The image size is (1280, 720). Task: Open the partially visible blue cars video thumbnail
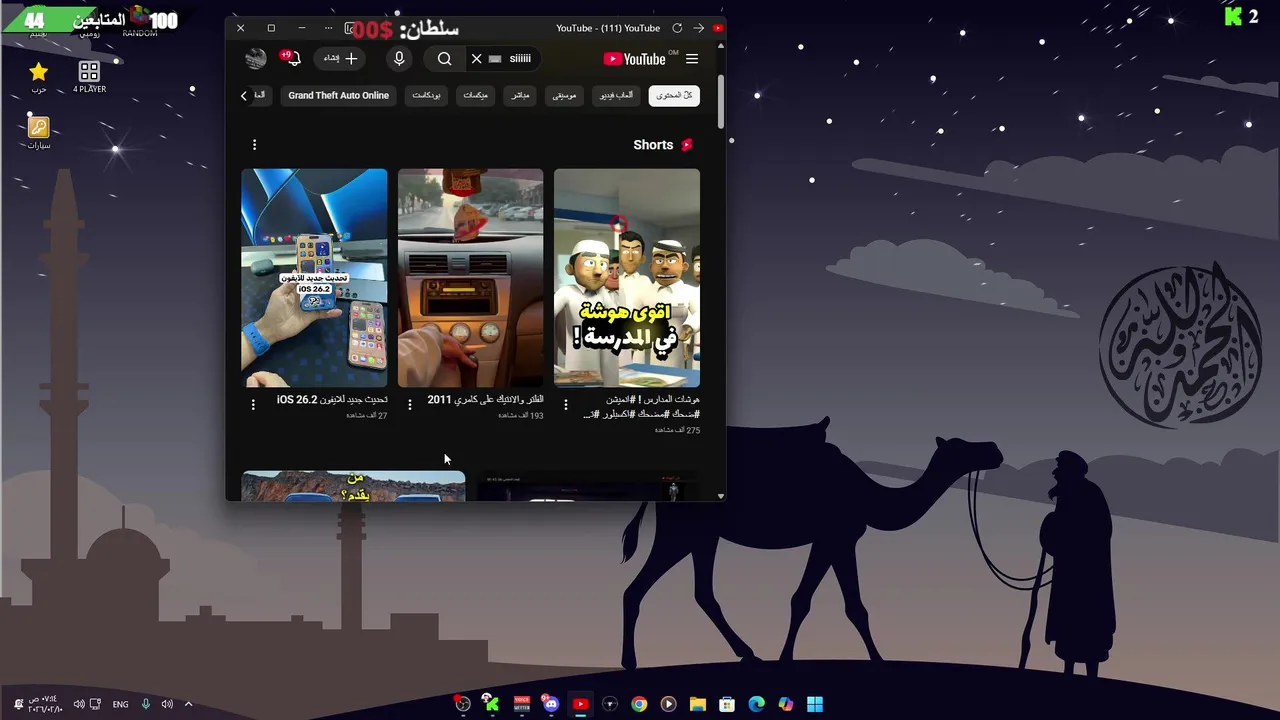(353, 485)
